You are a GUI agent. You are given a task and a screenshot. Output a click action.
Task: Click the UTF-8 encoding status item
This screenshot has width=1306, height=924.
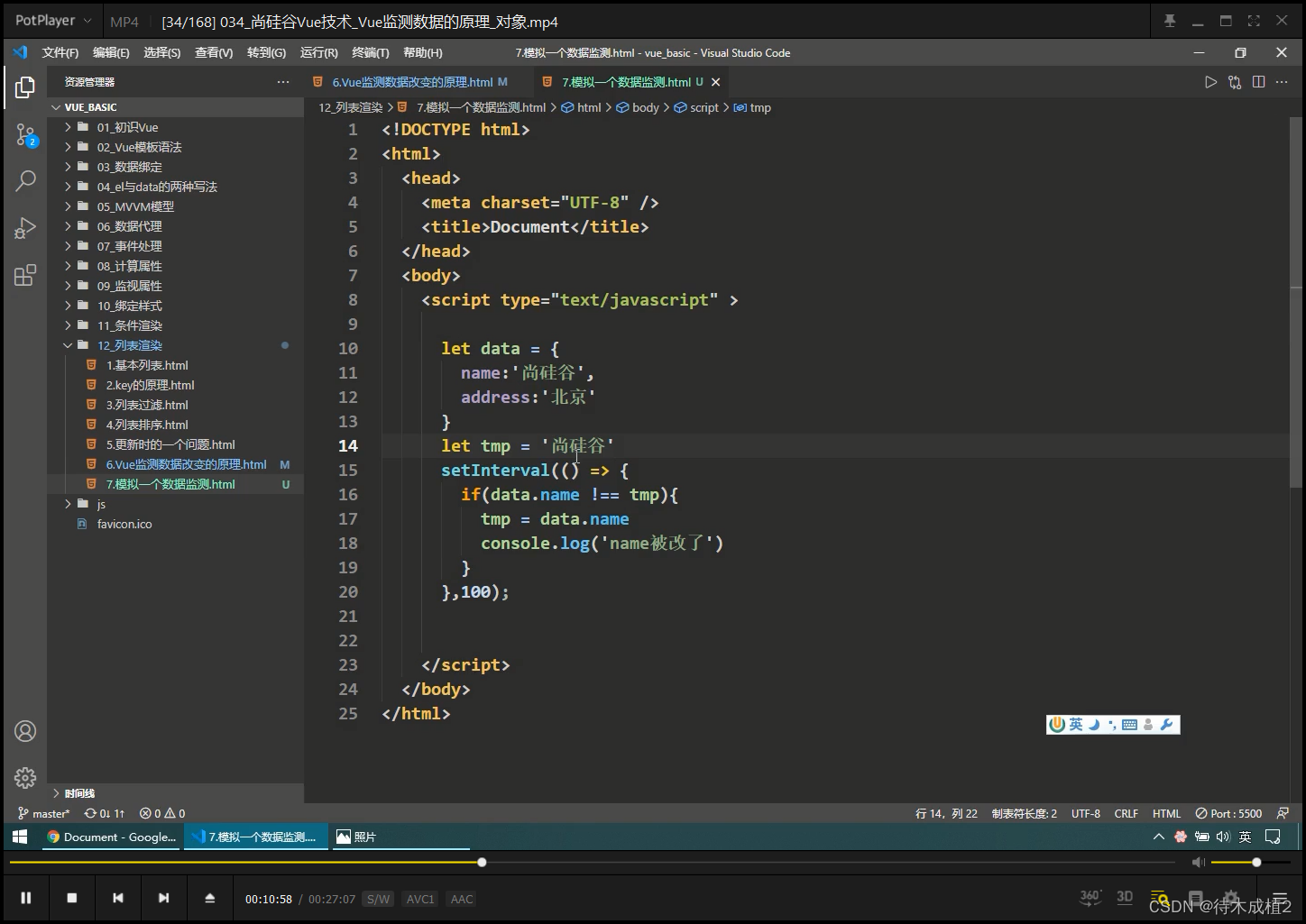1086,813
